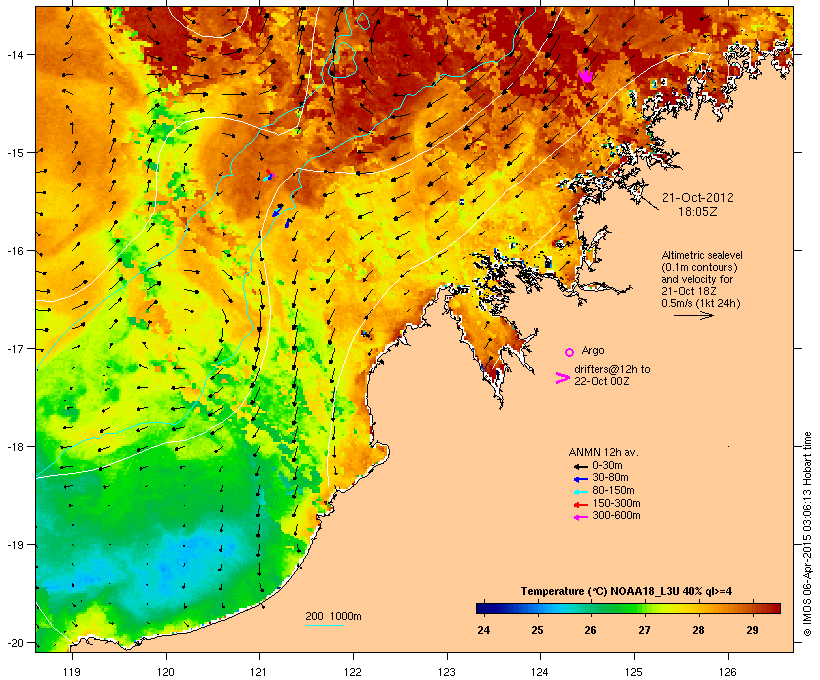The image size is (820, 680).
Task: Click the 300-600m depth label
Action: [616, 516]
